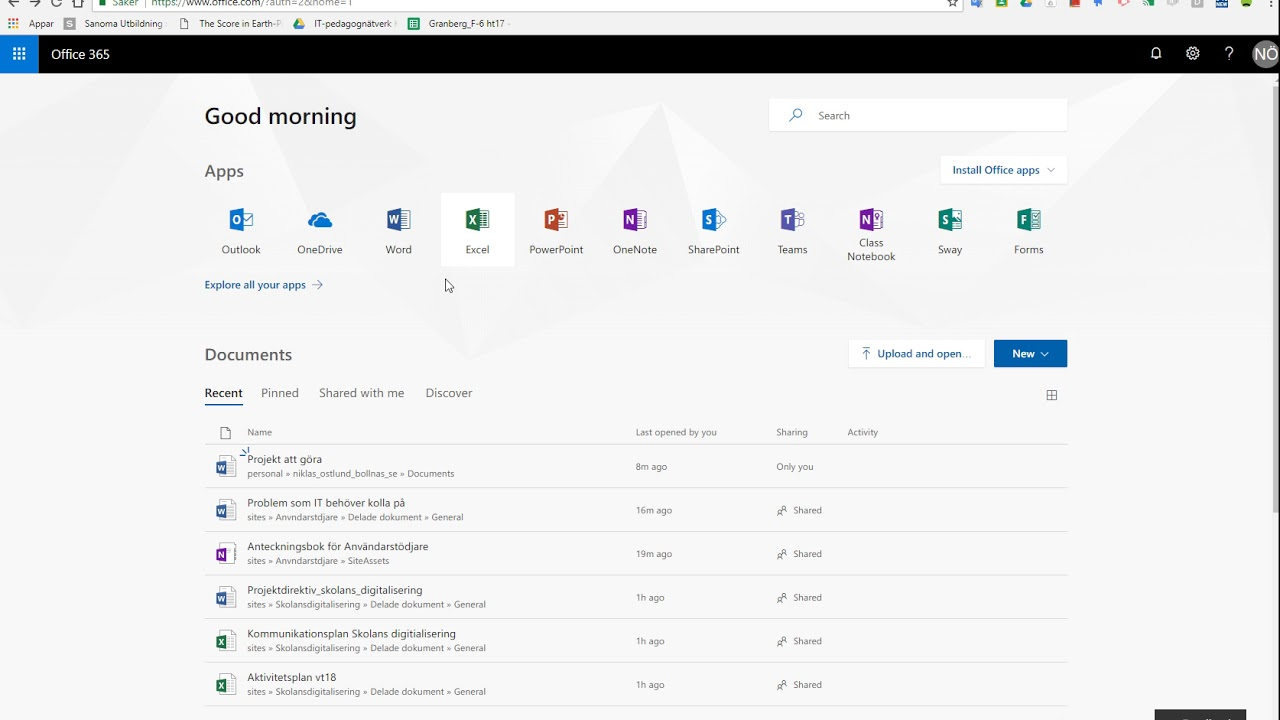This screenshot has height=720, width=1280.
Task: Launch the Word app
Action: pos(399,230)
